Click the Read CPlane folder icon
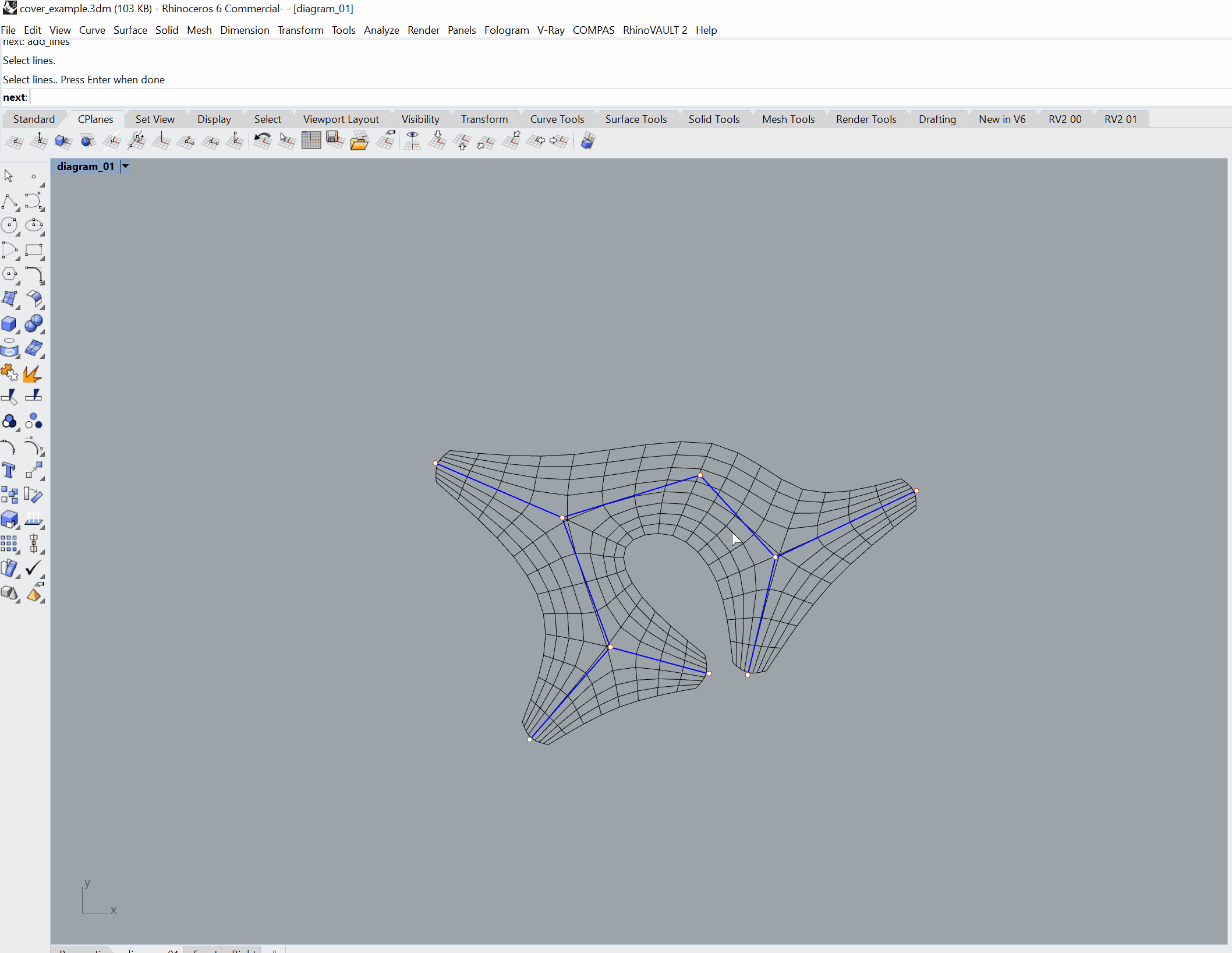 pos(360,141)
